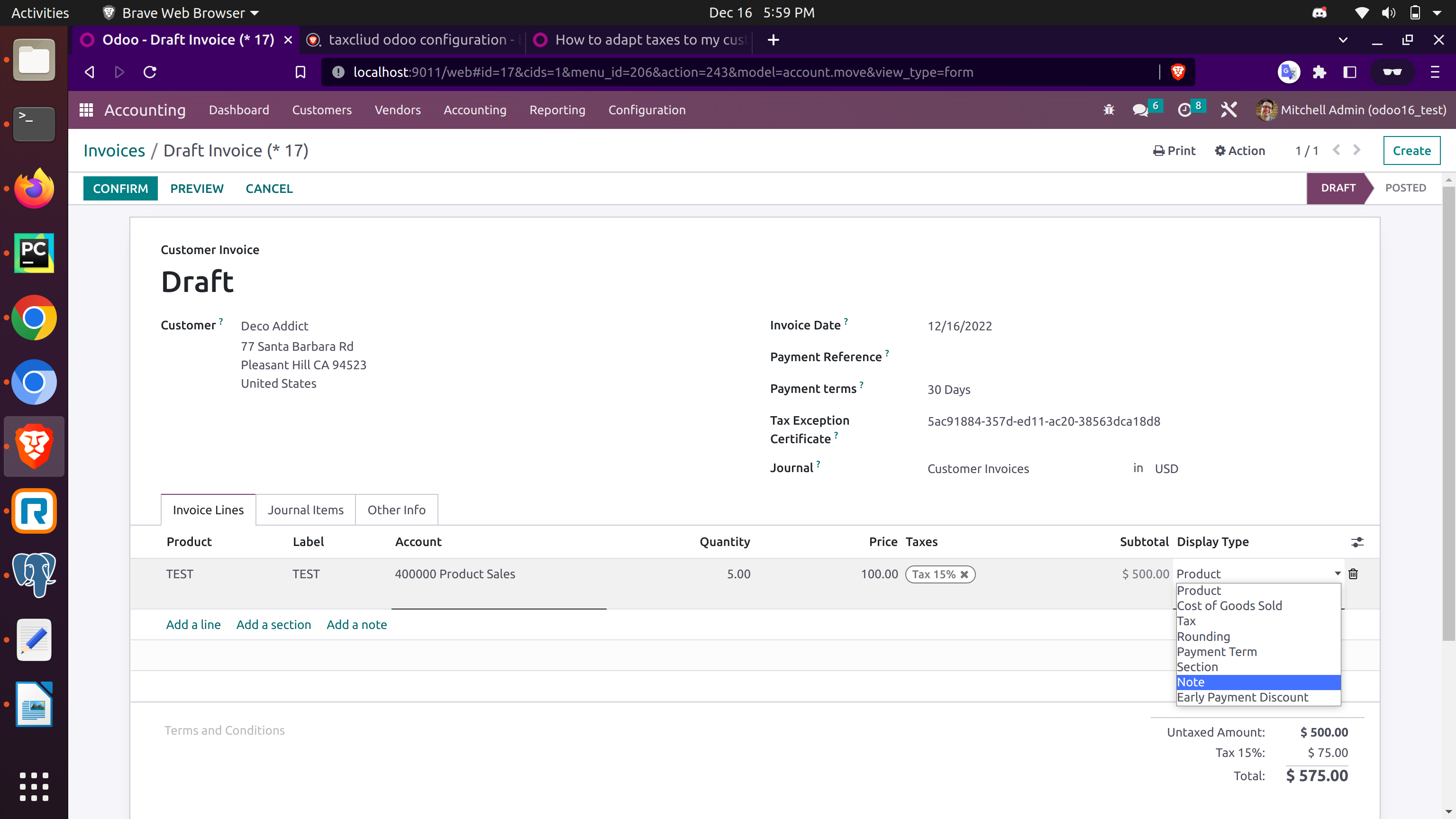
Task: Delete the TEST invoice line with trash icon
Action: pyautogui.click(x=1353, y=573)
